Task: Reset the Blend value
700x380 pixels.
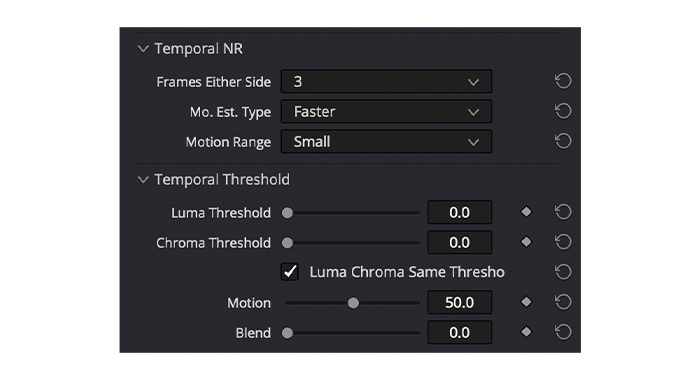Action: (563, 332)
